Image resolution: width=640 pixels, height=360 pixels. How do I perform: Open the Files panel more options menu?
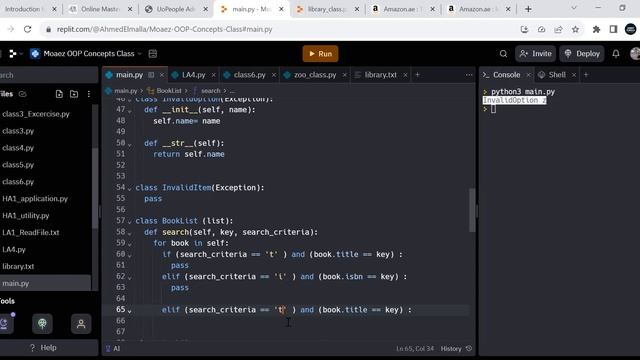coord(89,94)
